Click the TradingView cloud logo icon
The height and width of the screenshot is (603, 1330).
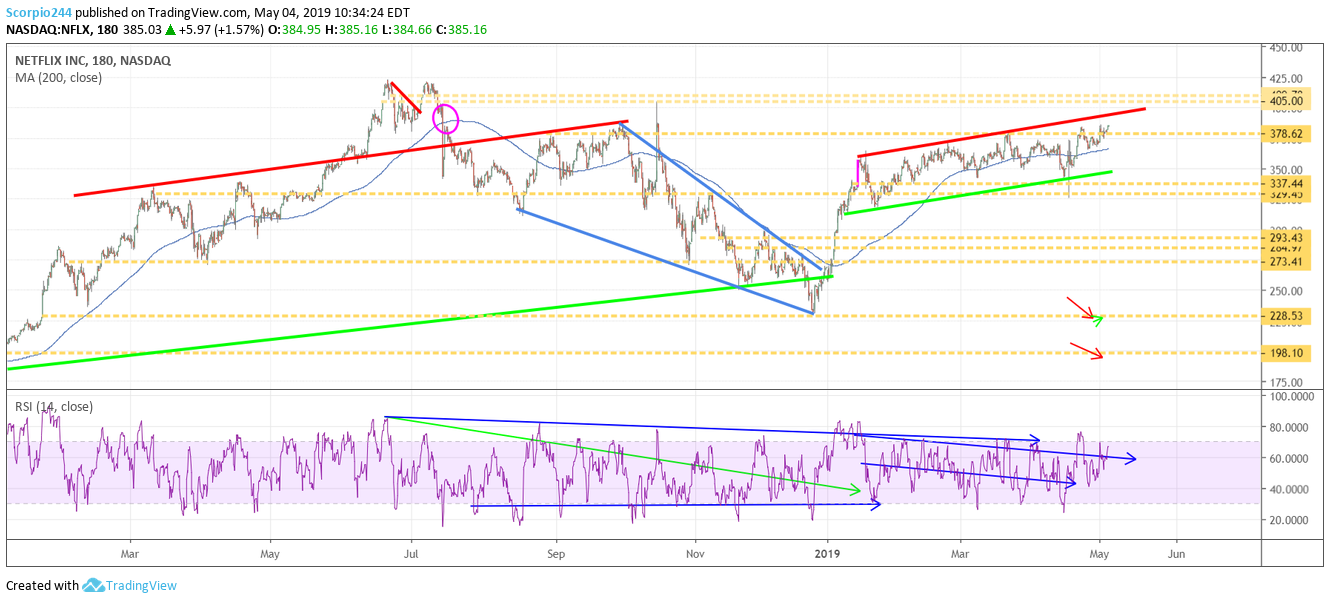click(x=94, y=585)
